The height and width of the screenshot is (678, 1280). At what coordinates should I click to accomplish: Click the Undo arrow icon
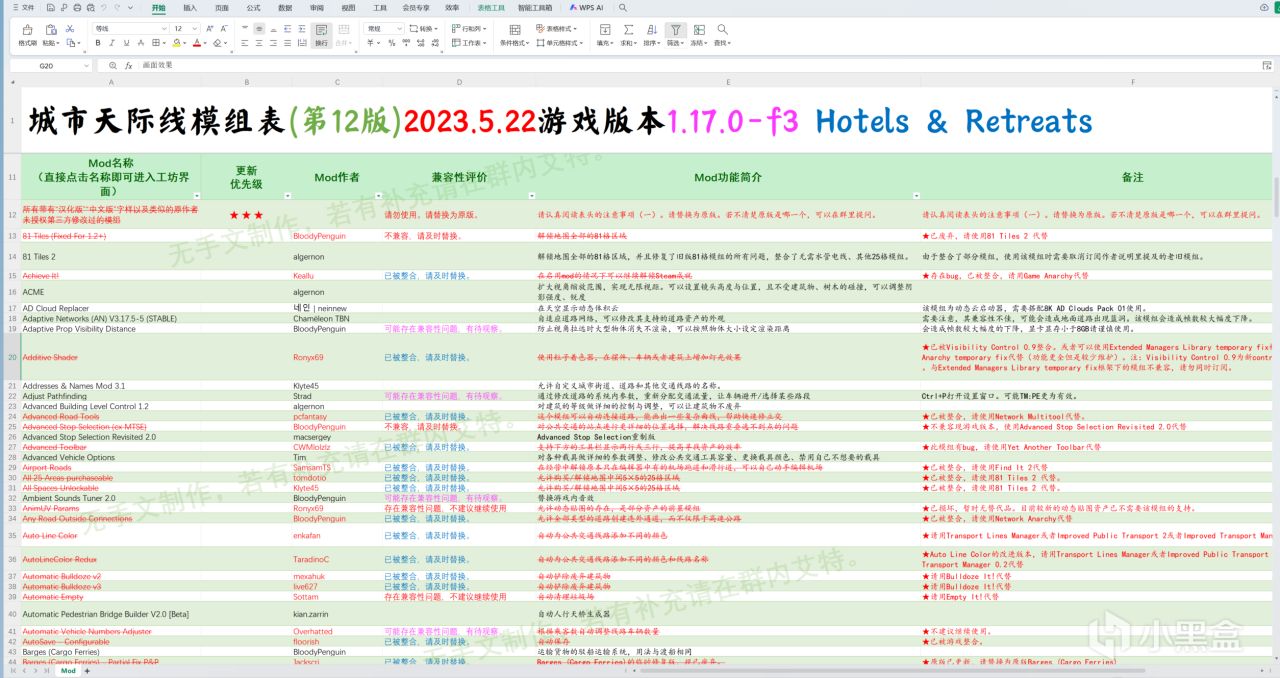tap(104, 7)
